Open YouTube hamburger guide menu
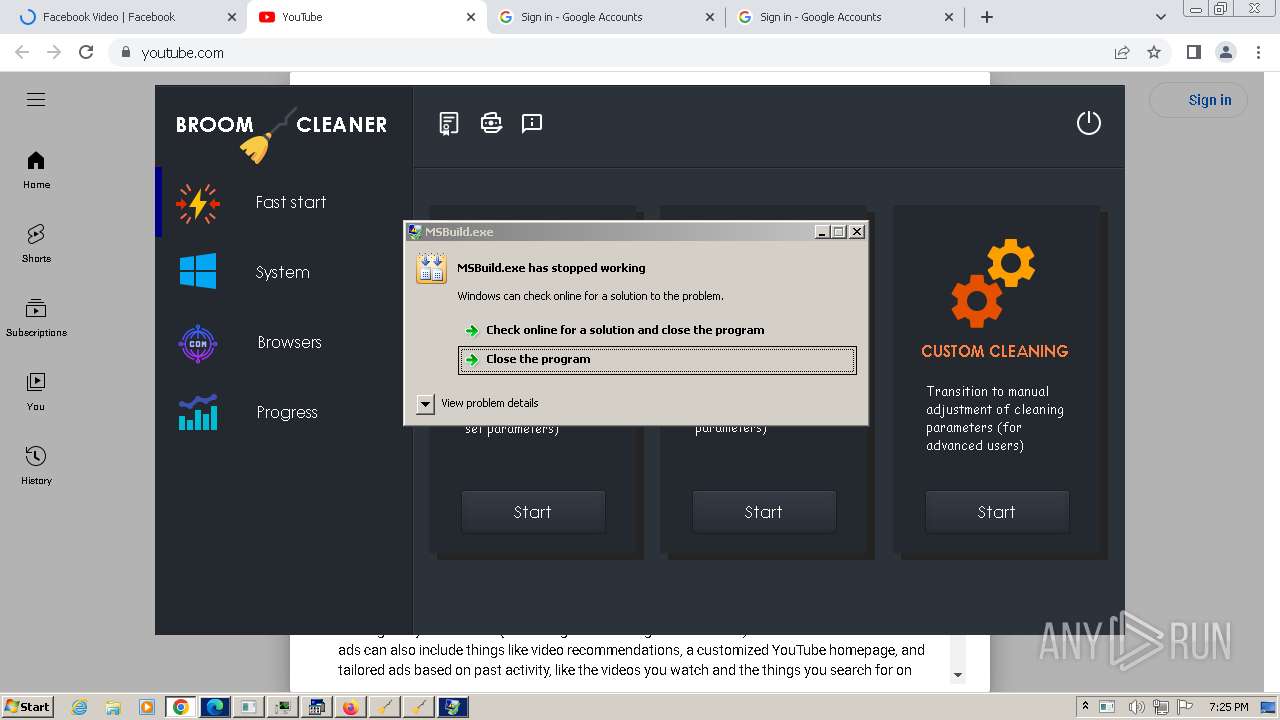Viewport: 1280px width, 720px height. tap(36, 100)
